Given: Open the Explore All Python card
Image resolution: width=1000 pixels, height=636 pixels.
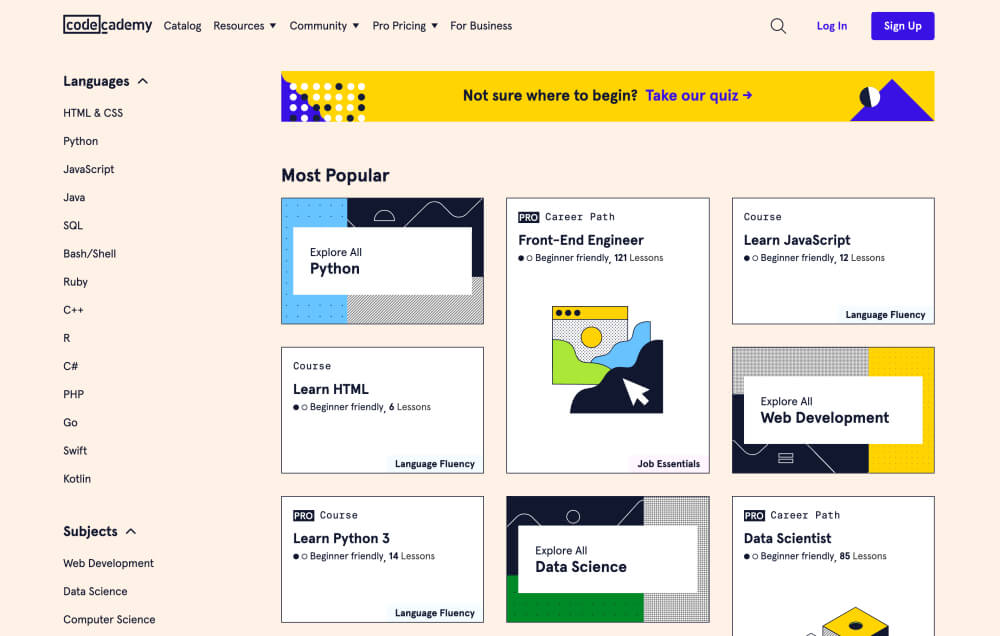Looking at the screenshot, I should pyautogui.click(x=383, y=261).
